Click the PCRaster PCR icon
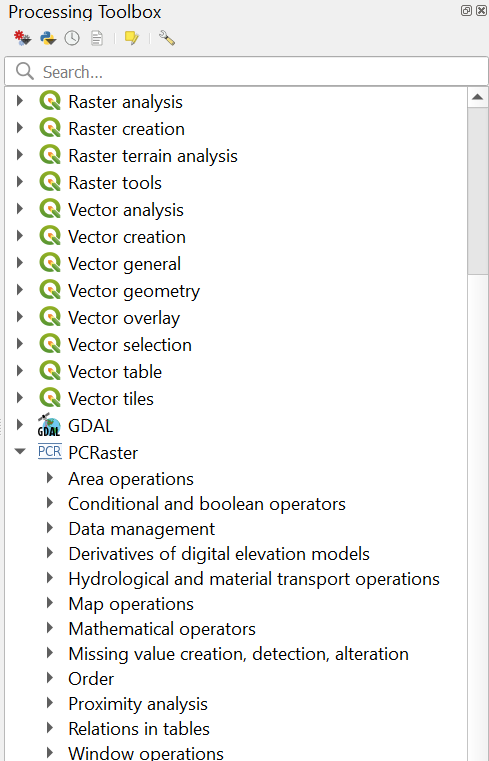Viewport: 489px width, 761px height. tap(49, 452)
